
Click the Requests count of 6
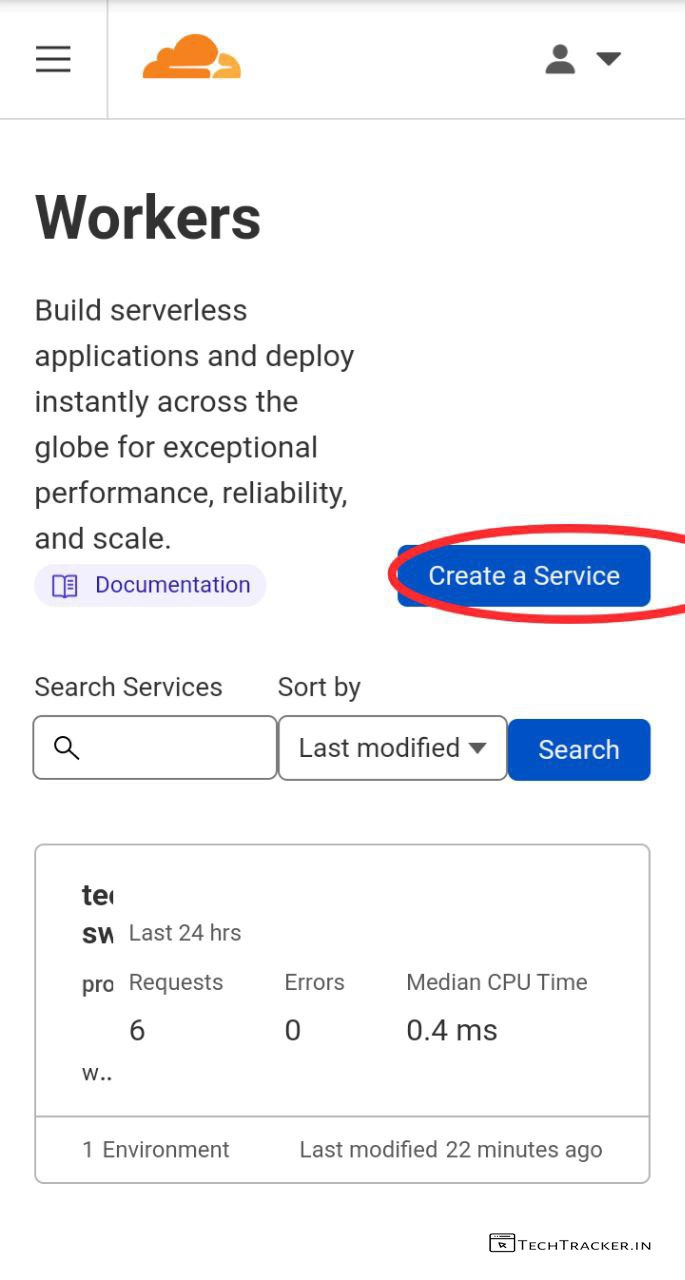point(137,1030)
